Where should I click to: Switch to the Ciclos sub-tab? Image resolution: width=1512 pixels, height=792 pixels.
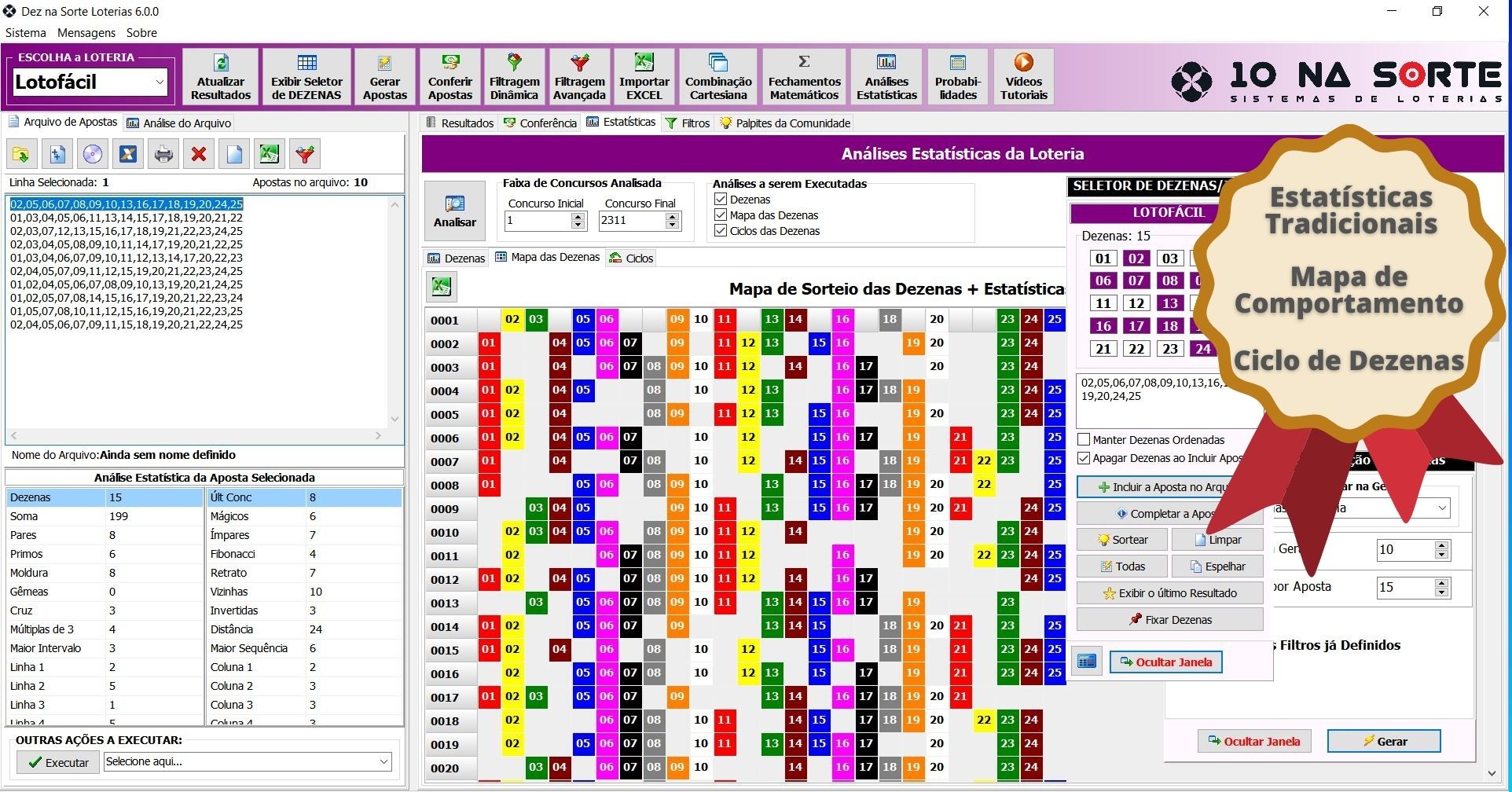pos(631,258)
